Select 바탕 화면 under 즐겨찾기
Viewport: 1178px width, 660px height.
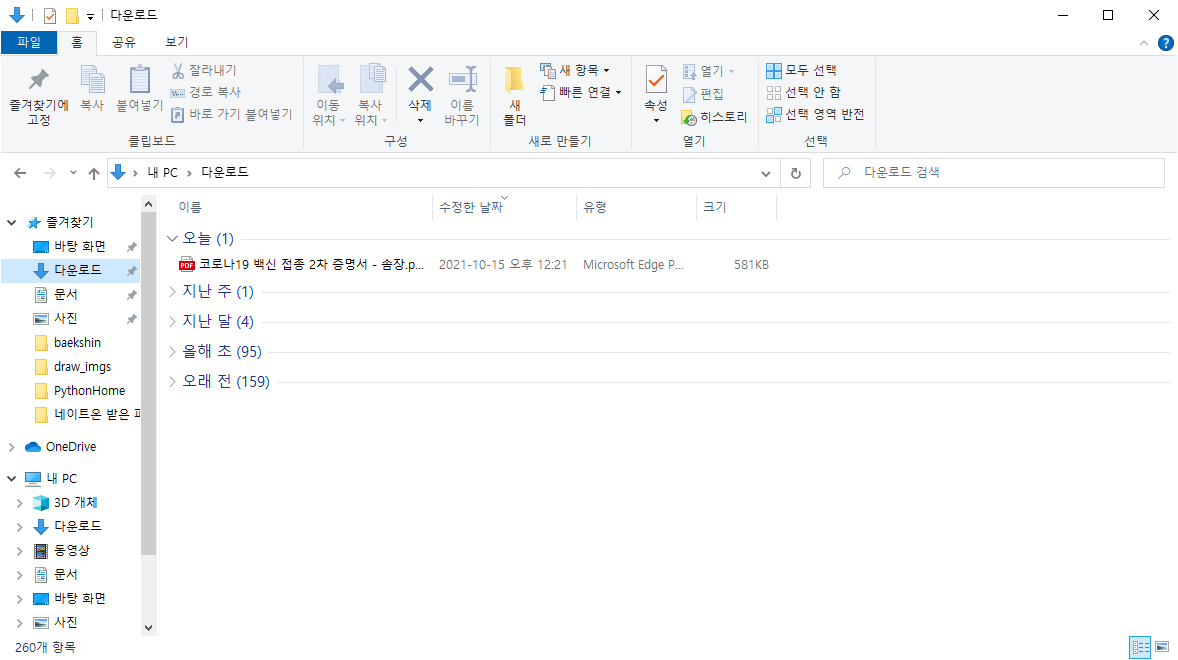pyautogui.click(x=80, y=246)
